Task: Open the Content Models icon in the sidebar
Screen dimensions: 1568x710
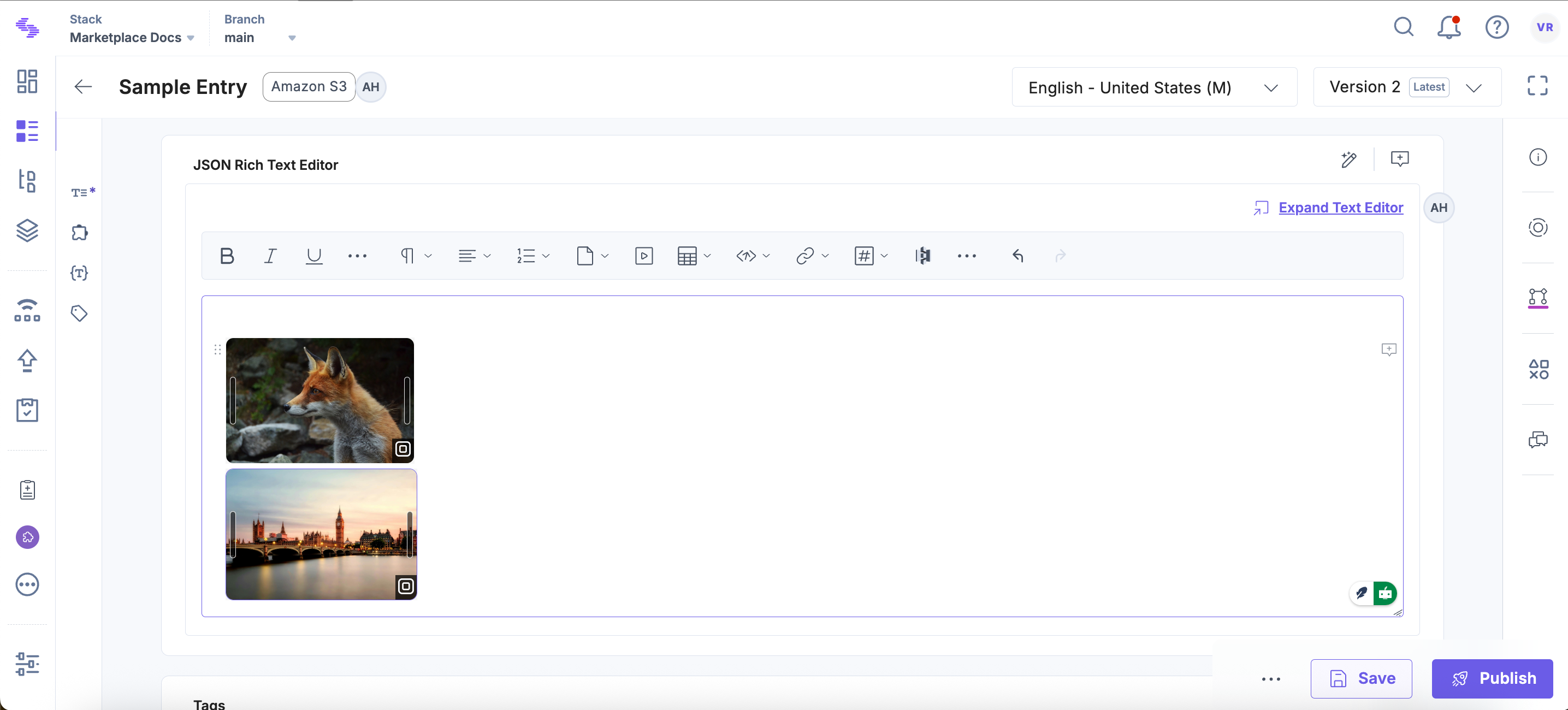Action: click(27, 181)
